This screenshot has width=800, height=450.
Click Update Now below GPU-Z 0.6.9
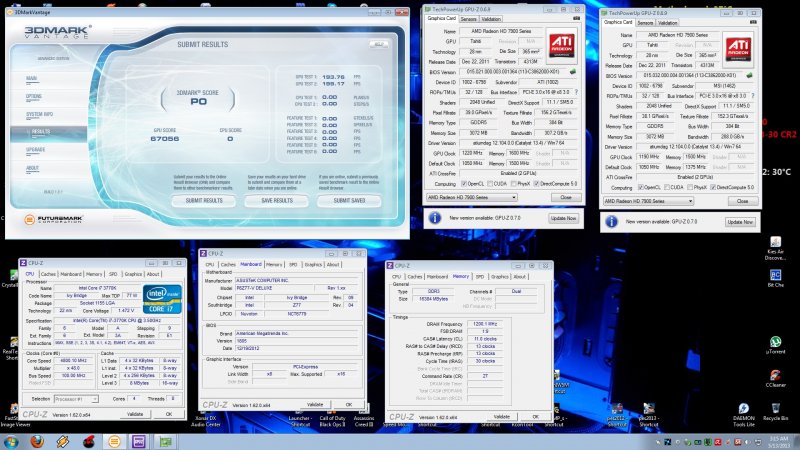click(740, 222)
